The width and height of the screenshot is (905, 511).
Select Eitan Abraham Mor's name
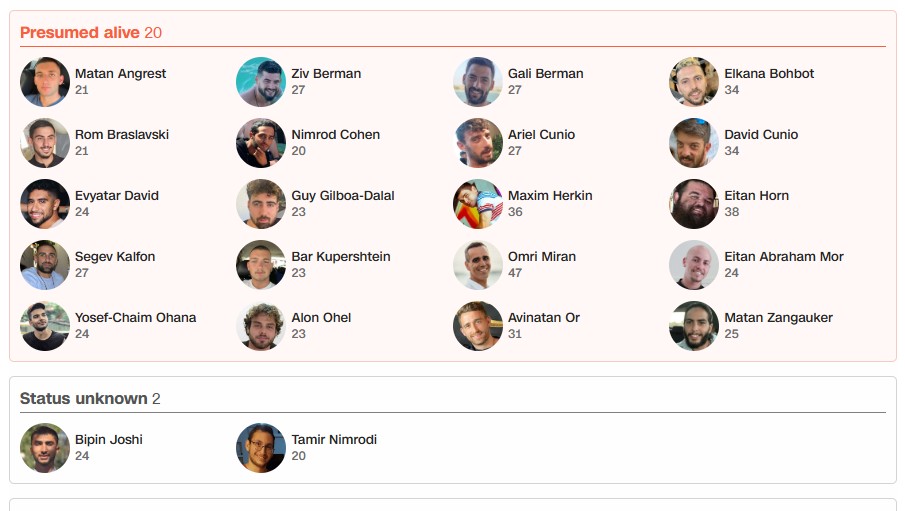tap(784, 257)
